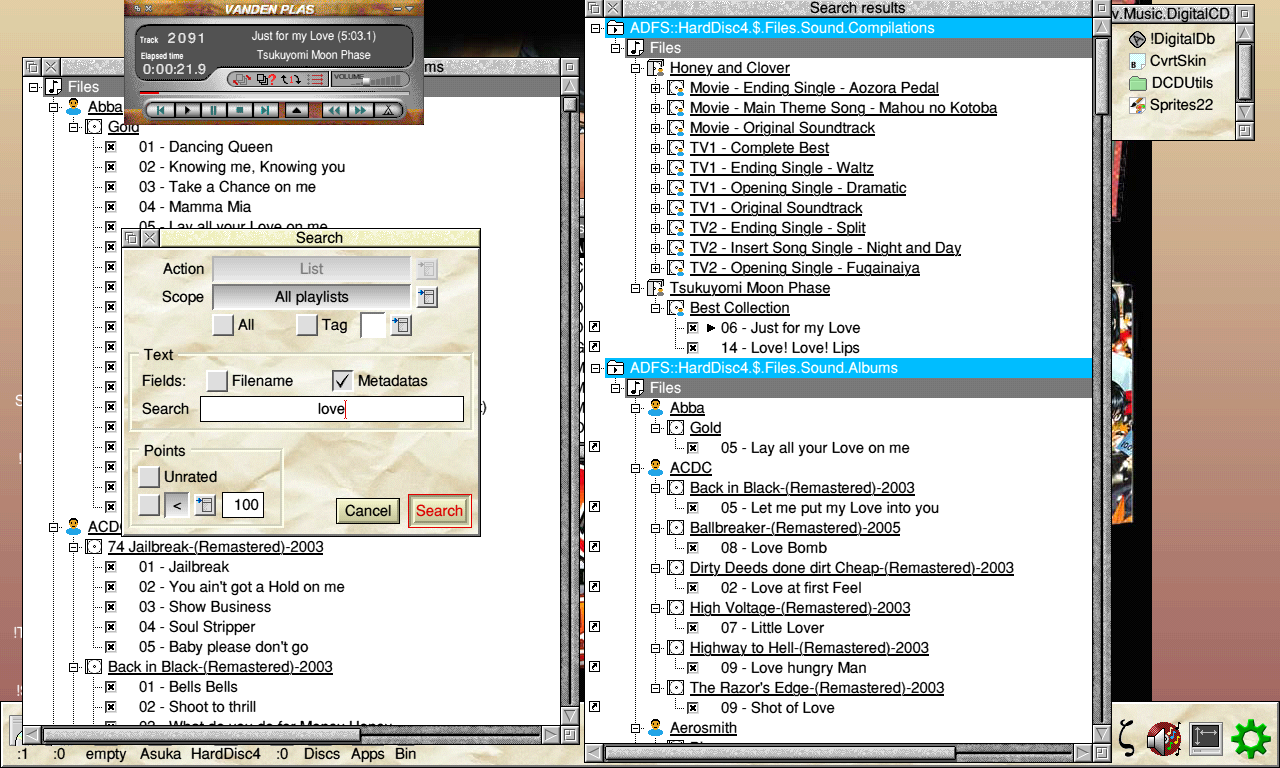Click the Apps item on the iconbar
Image resolution: width=1280 pixels, height=768 pixels.
coord(367,753)
